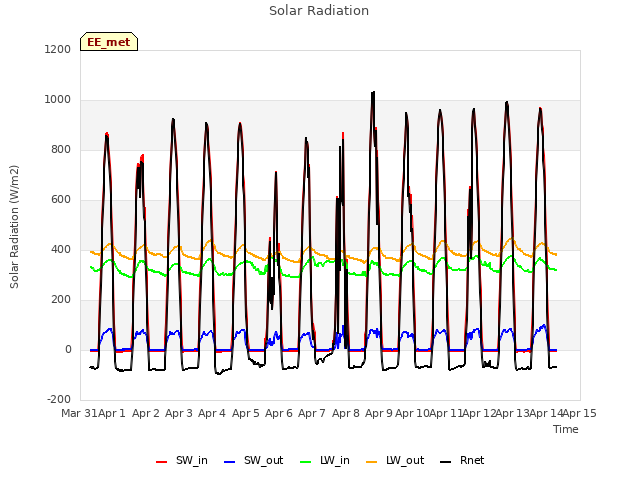The width and height of the screenshot is (640, 480).
Task: Click the black Rnet legend swatch
Action: pyautogui.click(x=446, y=462)
